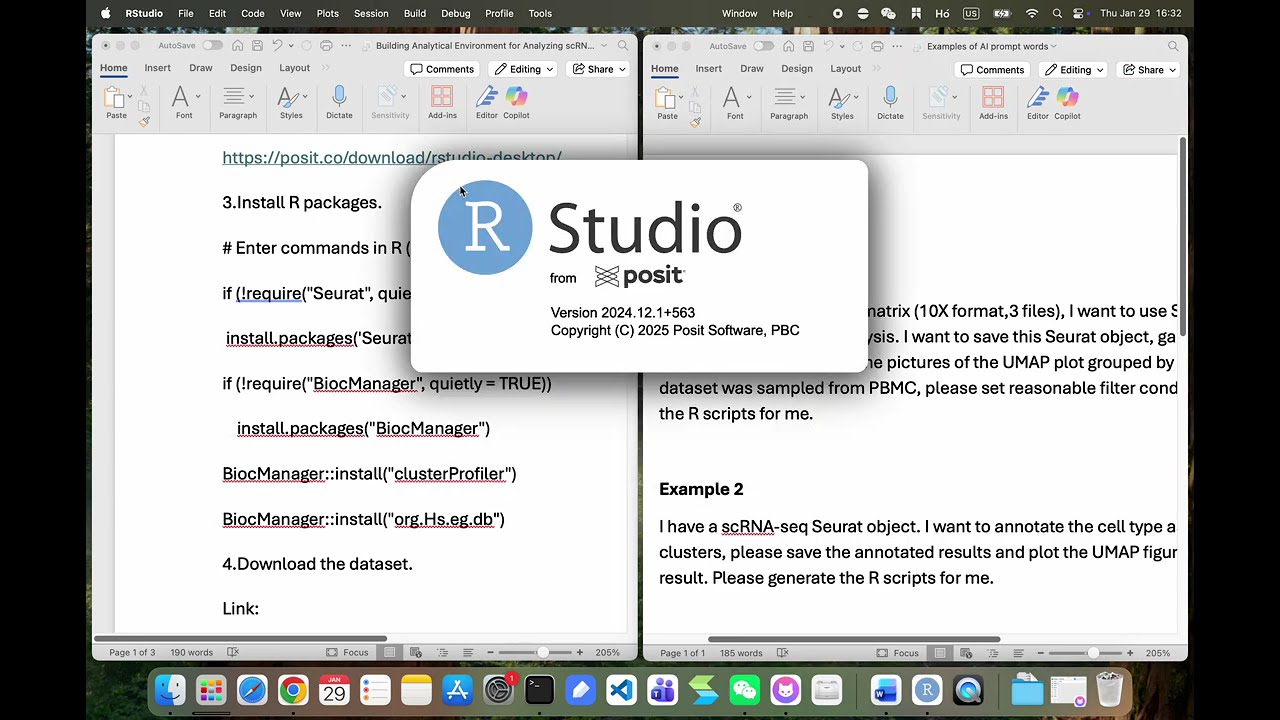Select Print Layout view in left status bar
The width and height of the screenshot is (1280, 720).
click(390, 653)
